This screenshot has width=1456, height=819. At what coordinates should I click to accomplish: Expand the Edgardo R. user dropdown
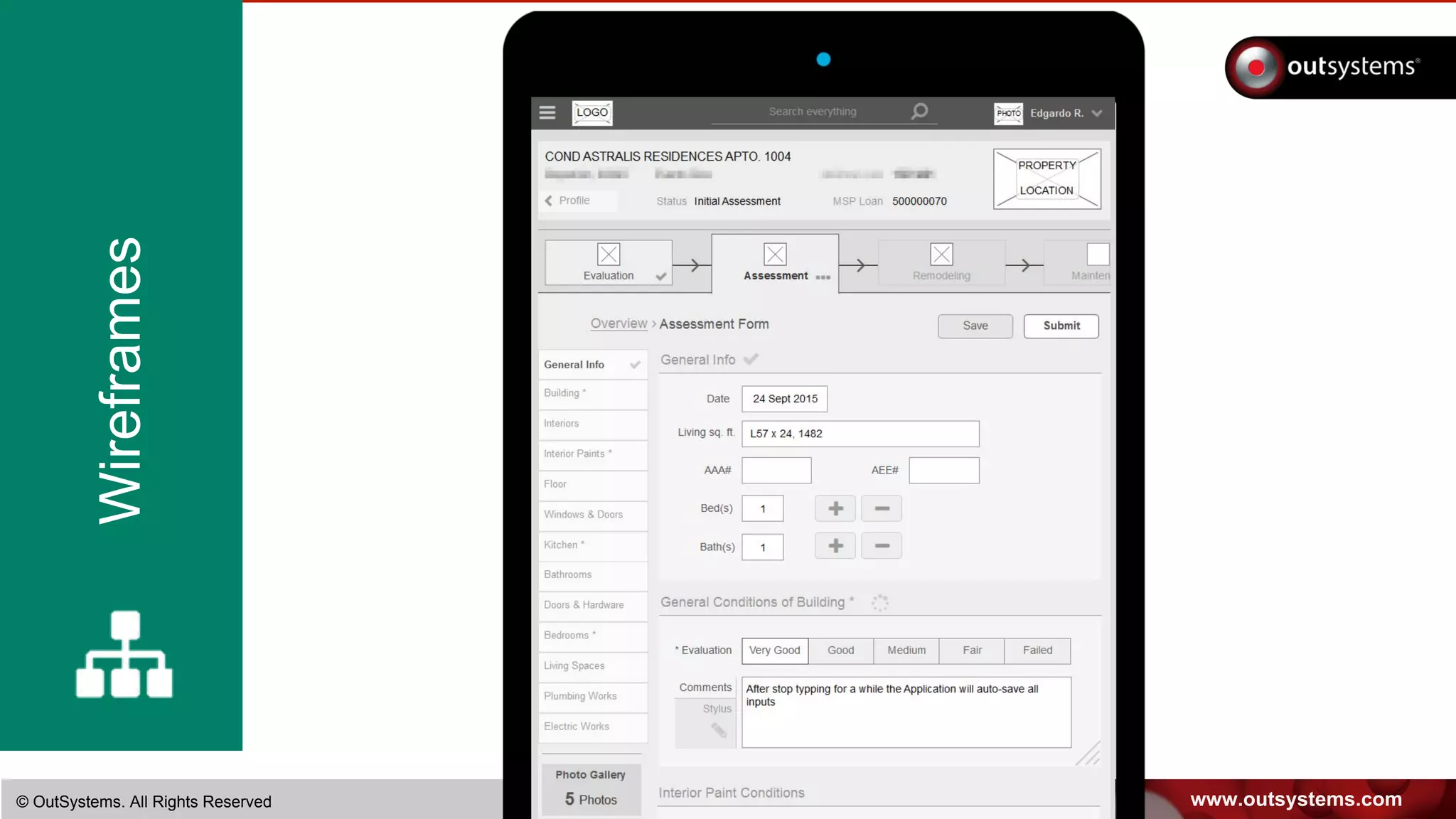point(1097,113)
